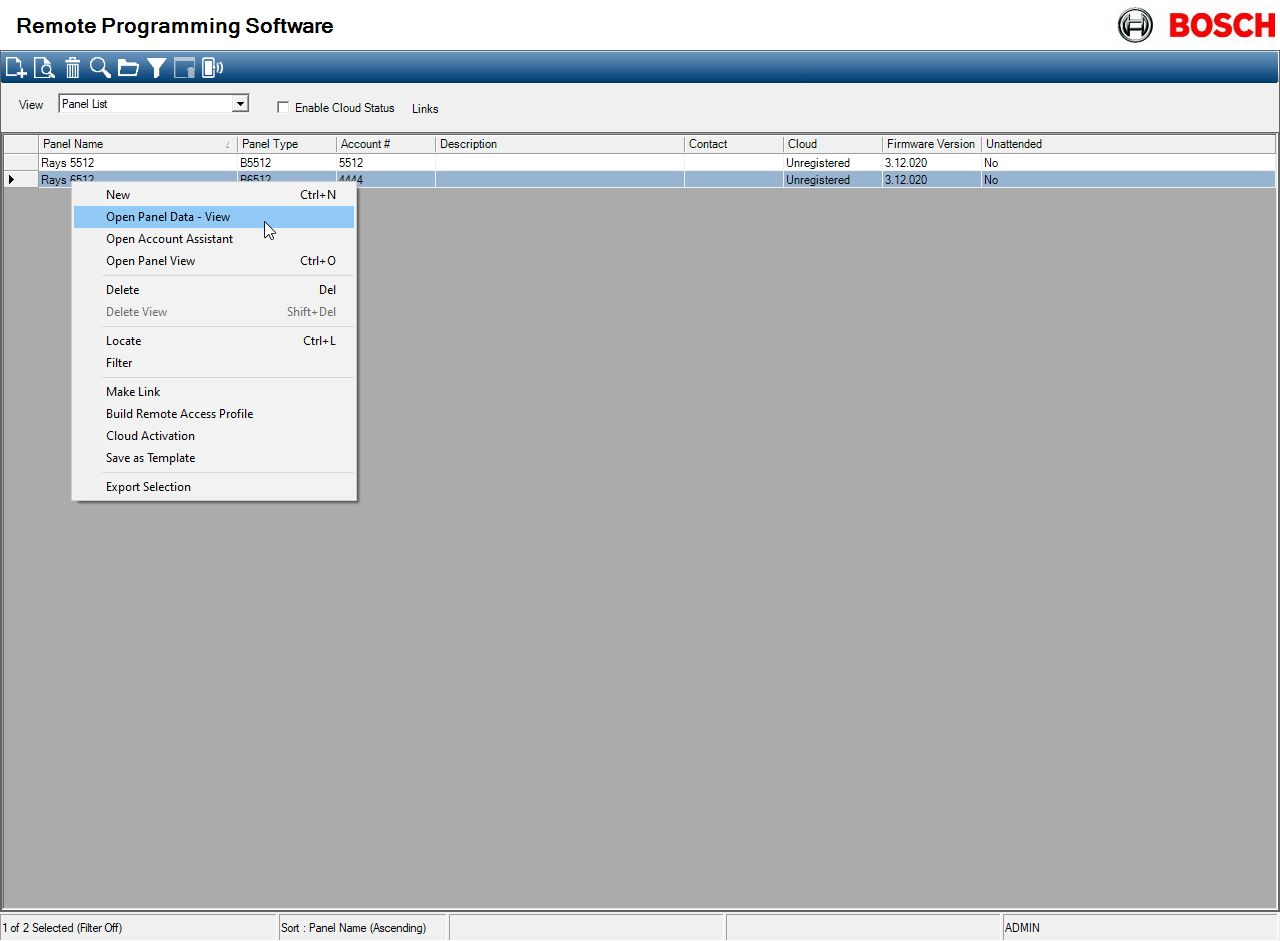Click the Links label

point(425,109)
